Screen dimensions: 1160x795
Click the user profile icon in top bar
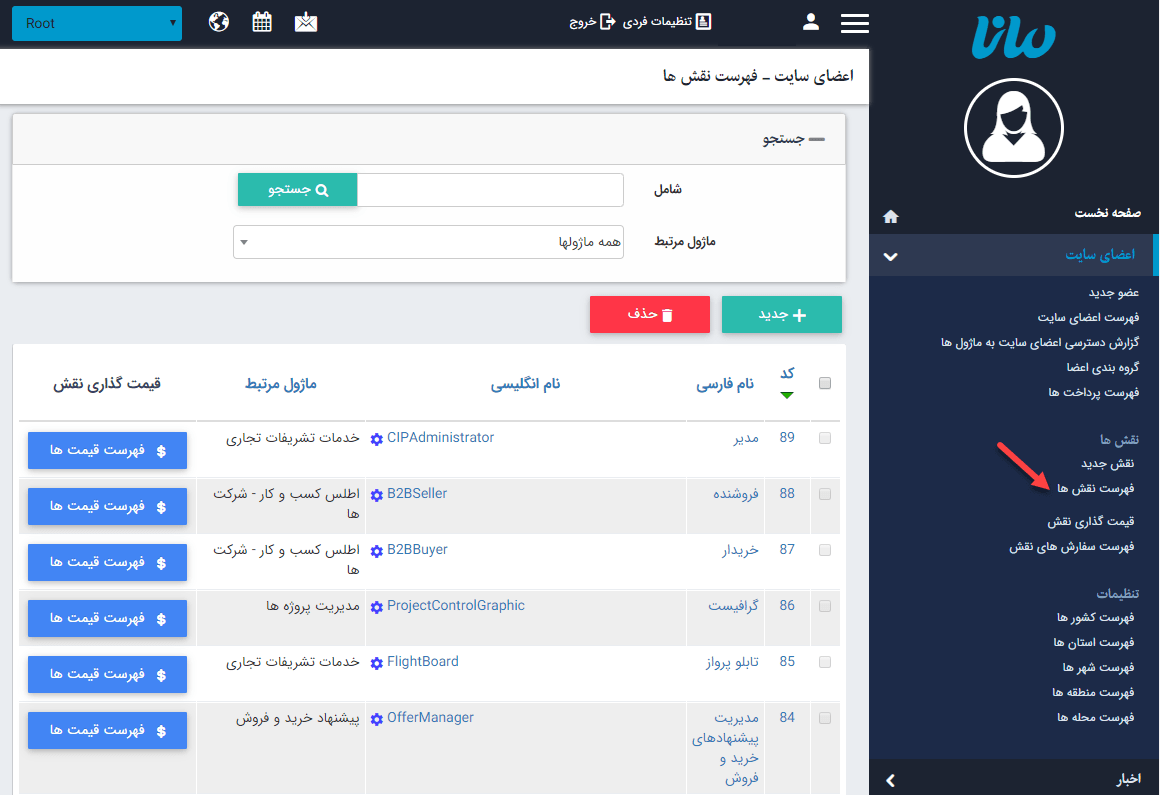click(x=811, y=20)
